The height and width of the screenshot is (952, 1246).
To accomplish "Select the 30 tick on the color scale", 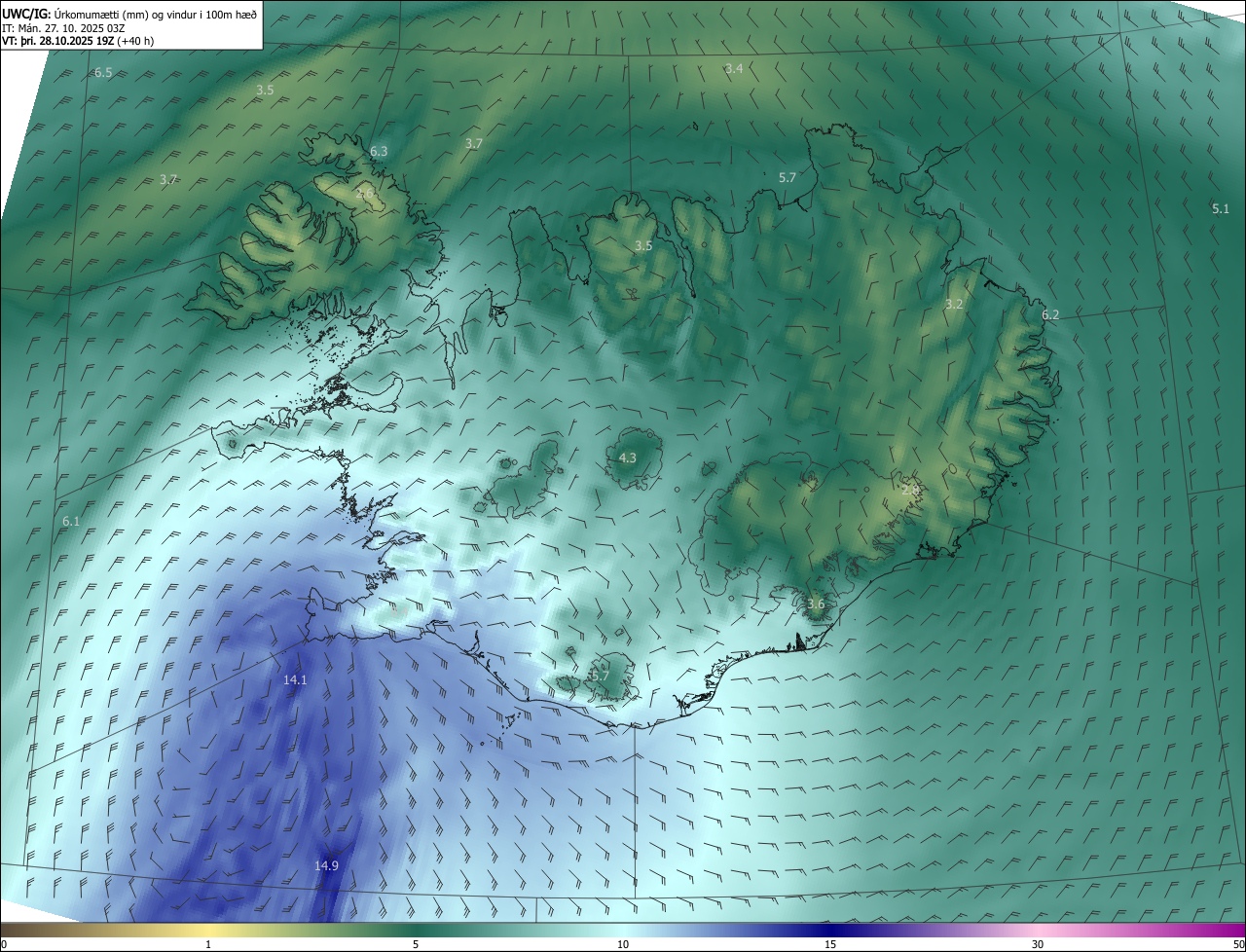I will pos(1038,944).
